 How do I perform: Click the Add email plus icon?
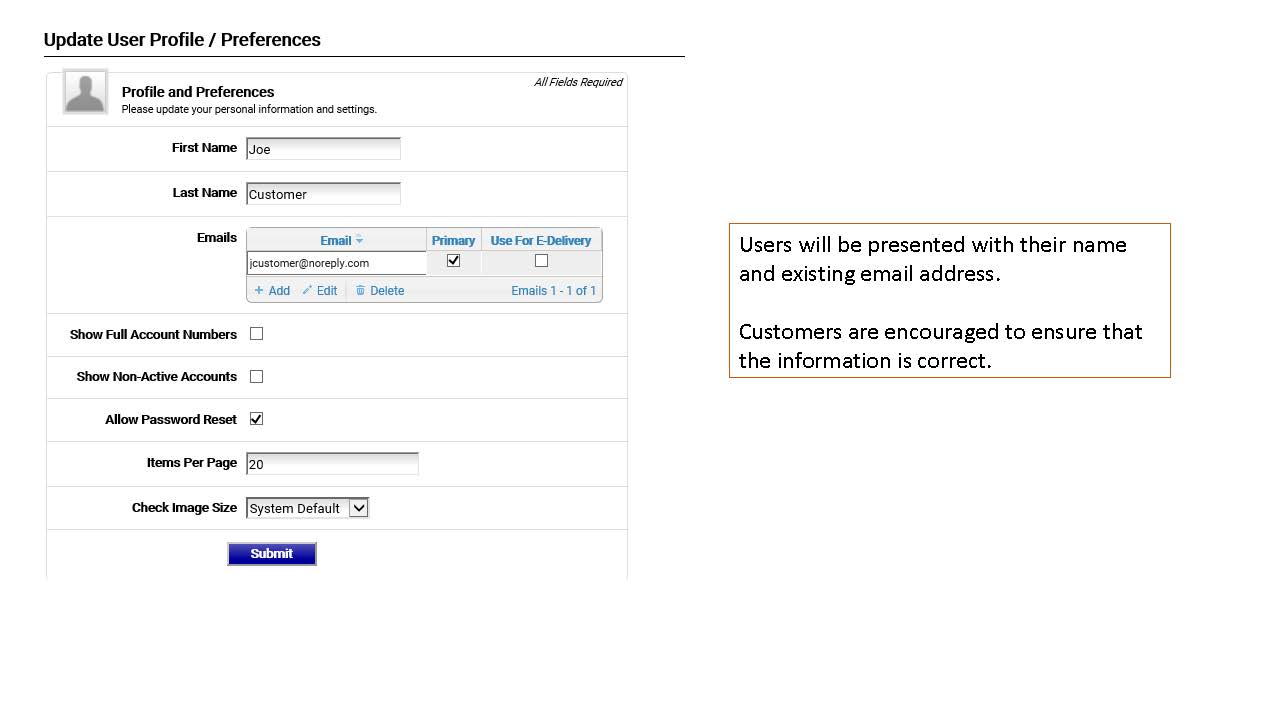pyautogui.click(x=259, y=291)
